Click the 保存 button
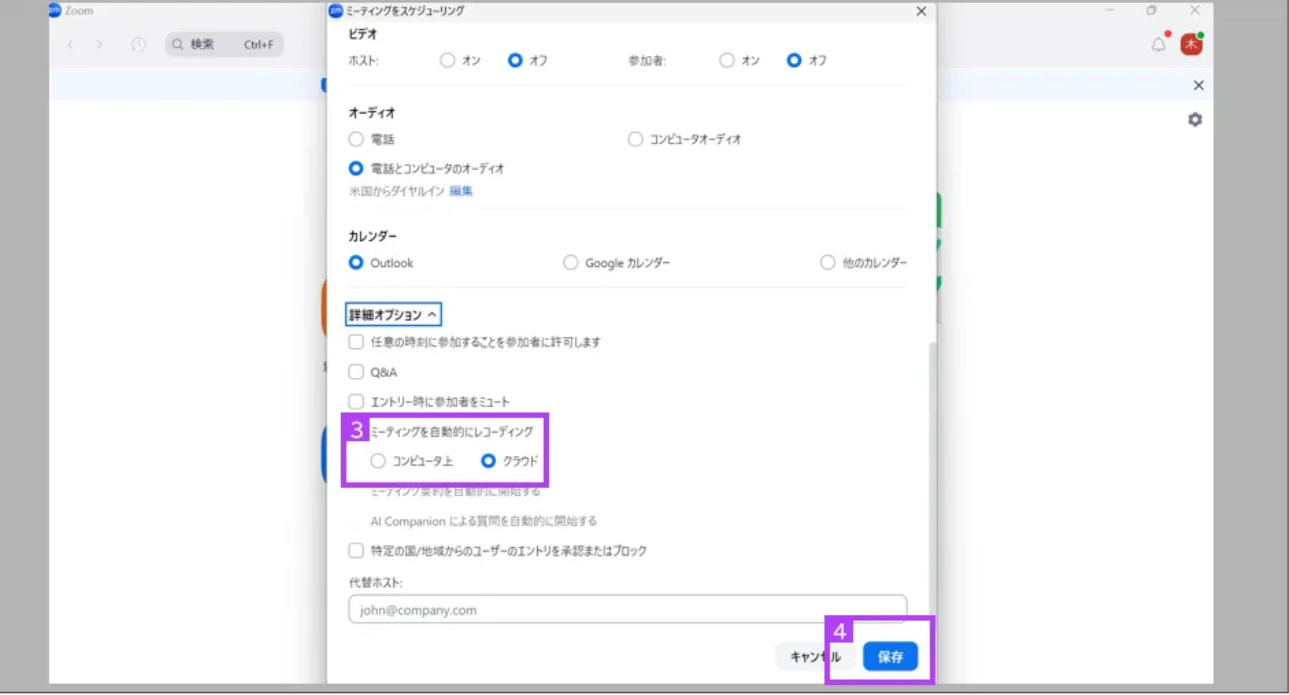The width and height of the screenshot is (1289, 695). [890, 656]
